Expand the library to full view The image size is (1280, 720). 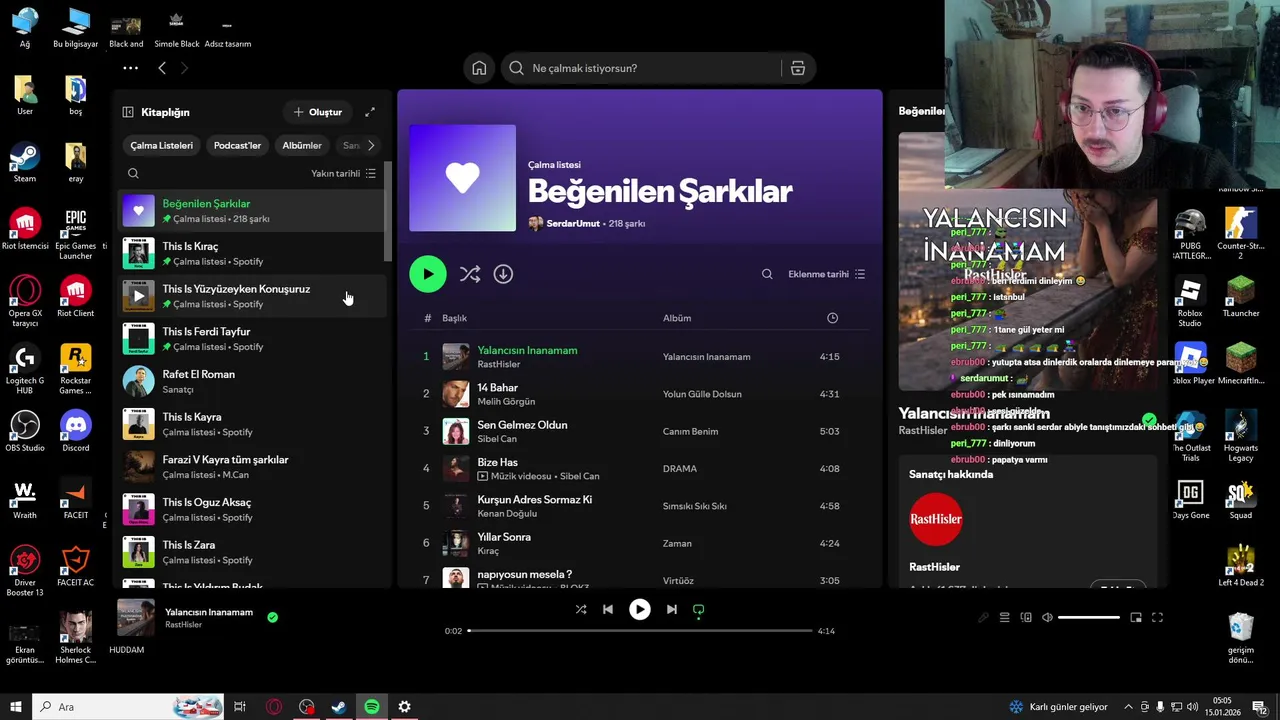tap(370, 112)
